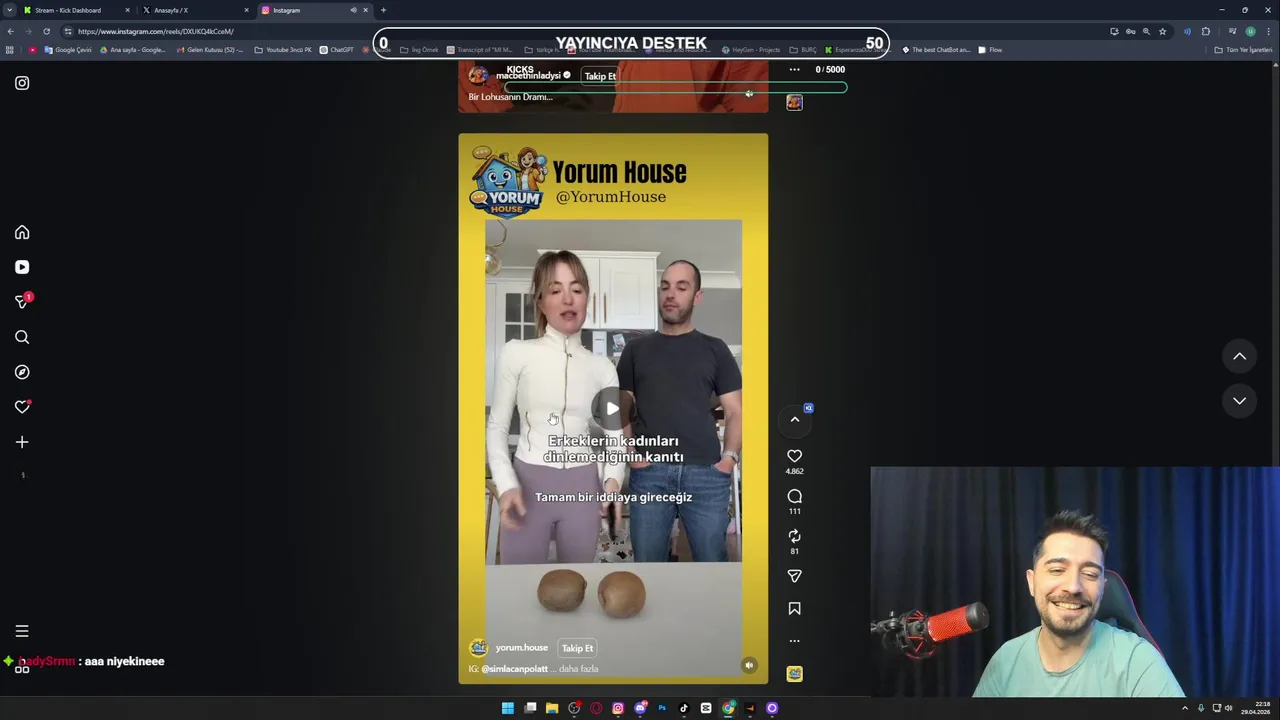The width and height of the screenshot is (1280, 720).
Task: Expand caption with daha fazla
Action: pyautogui.click(x=578, y=669)
